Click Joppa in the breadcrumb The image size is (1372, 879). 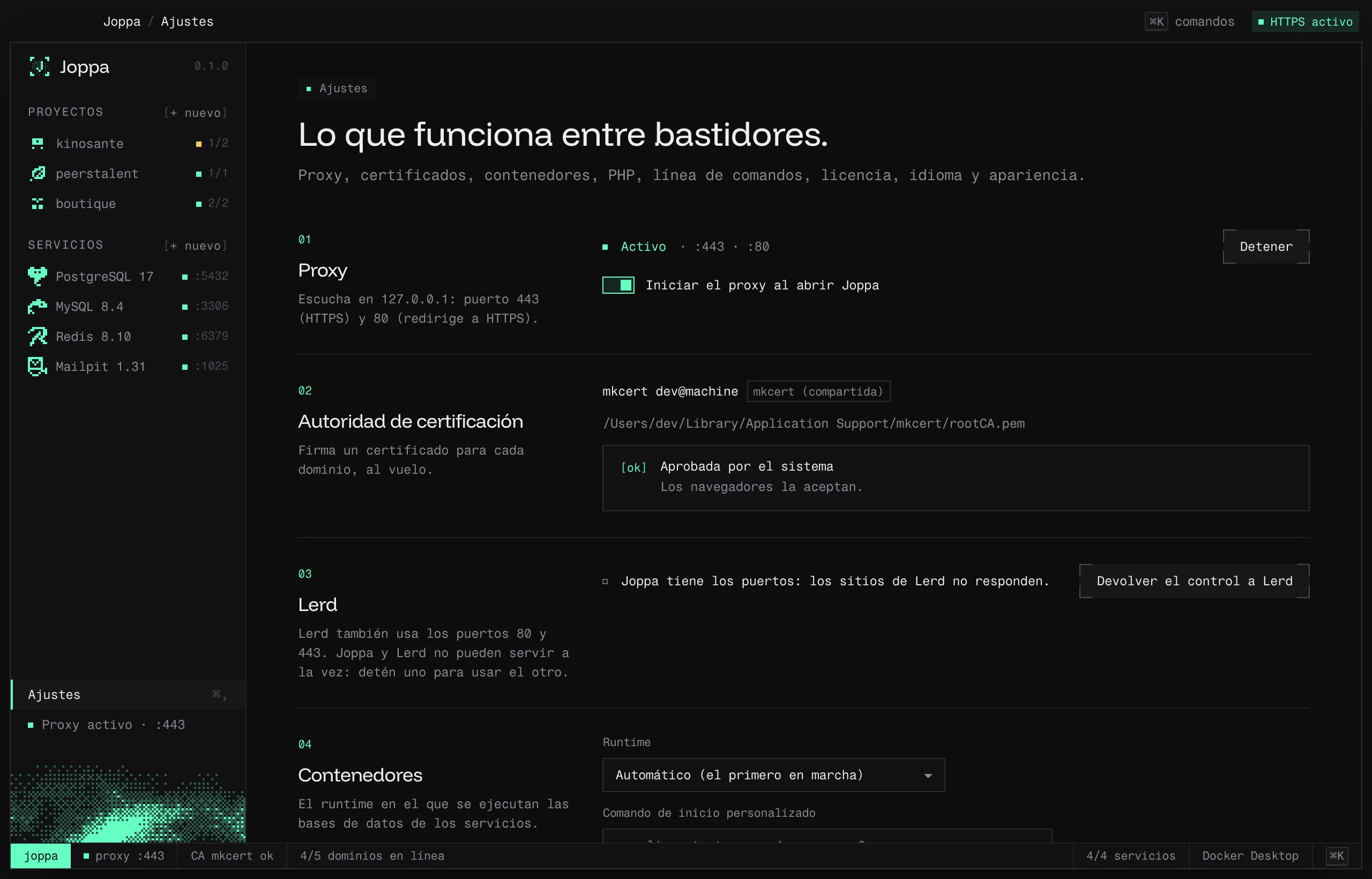[x=122, y=21]
